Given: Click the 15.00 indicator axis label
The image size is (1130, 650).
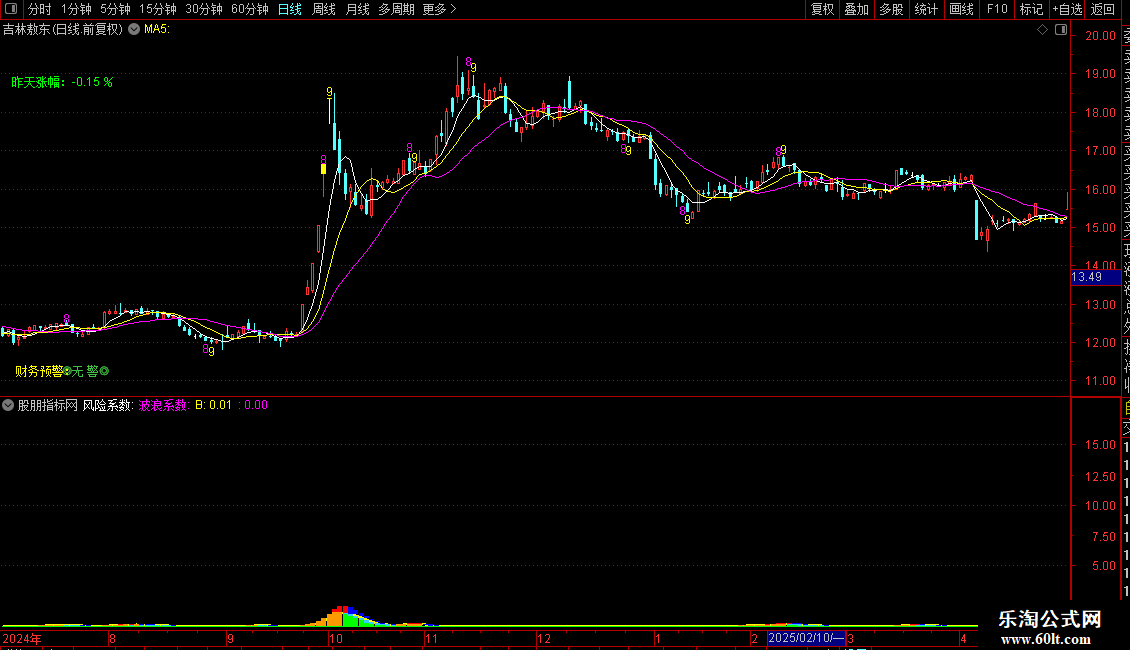Looking at the screenshot, I should coord(1100,445).
